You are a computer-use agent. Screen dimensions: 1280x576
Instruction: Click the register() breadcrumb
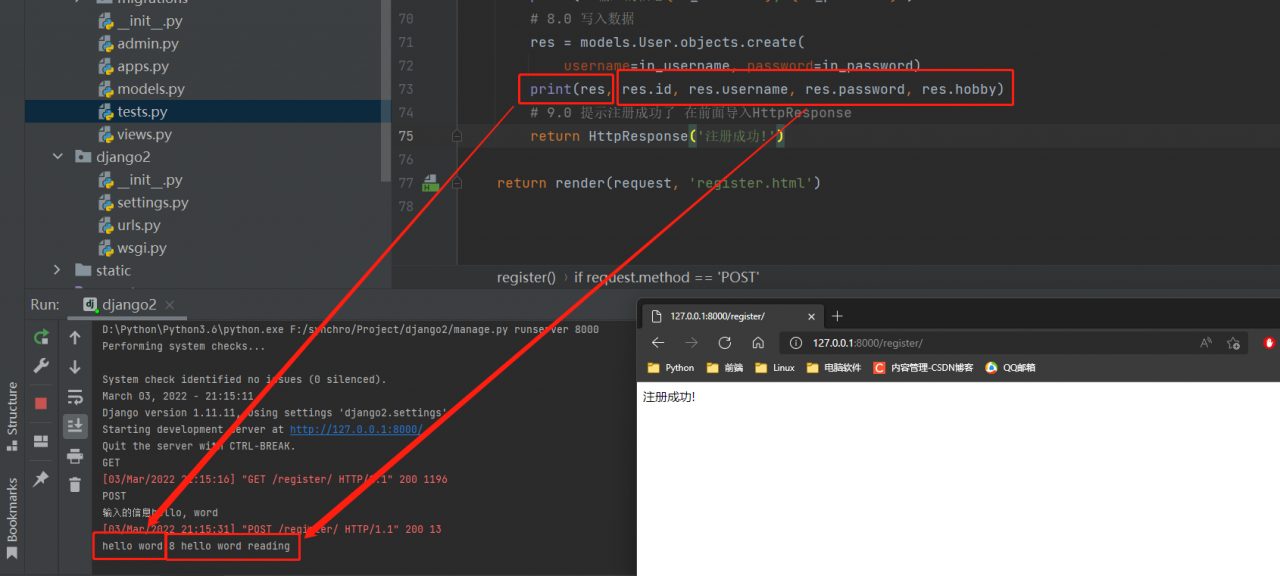(526, 277)
